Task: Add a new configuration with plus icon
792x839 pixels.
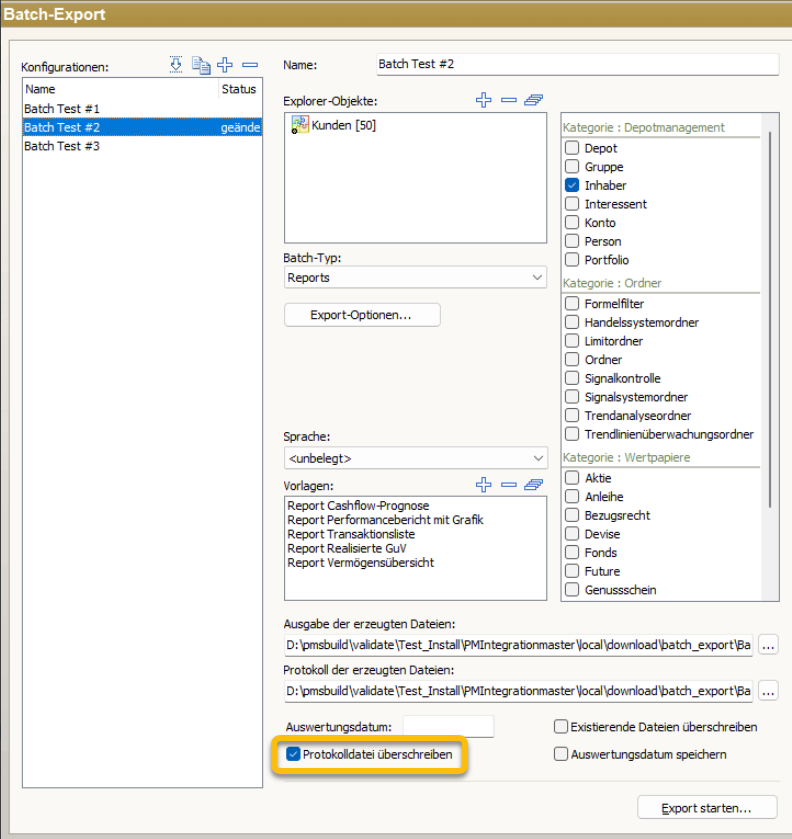Action: (x=225, y=65)
